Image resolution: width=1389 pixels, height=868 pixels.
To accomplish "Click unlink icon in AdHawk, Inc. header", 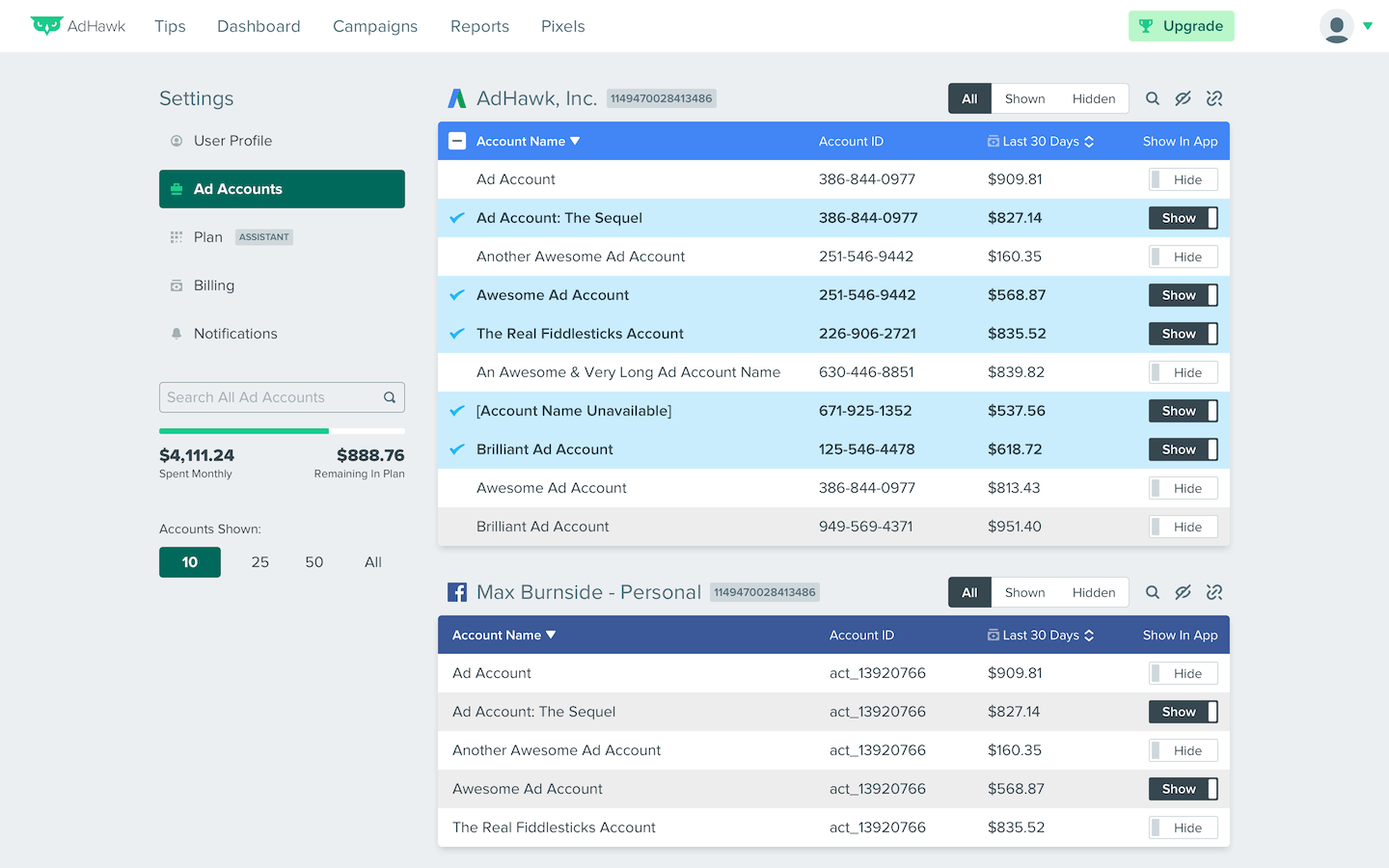I will pyautogui.click(x=1214, y=98).
